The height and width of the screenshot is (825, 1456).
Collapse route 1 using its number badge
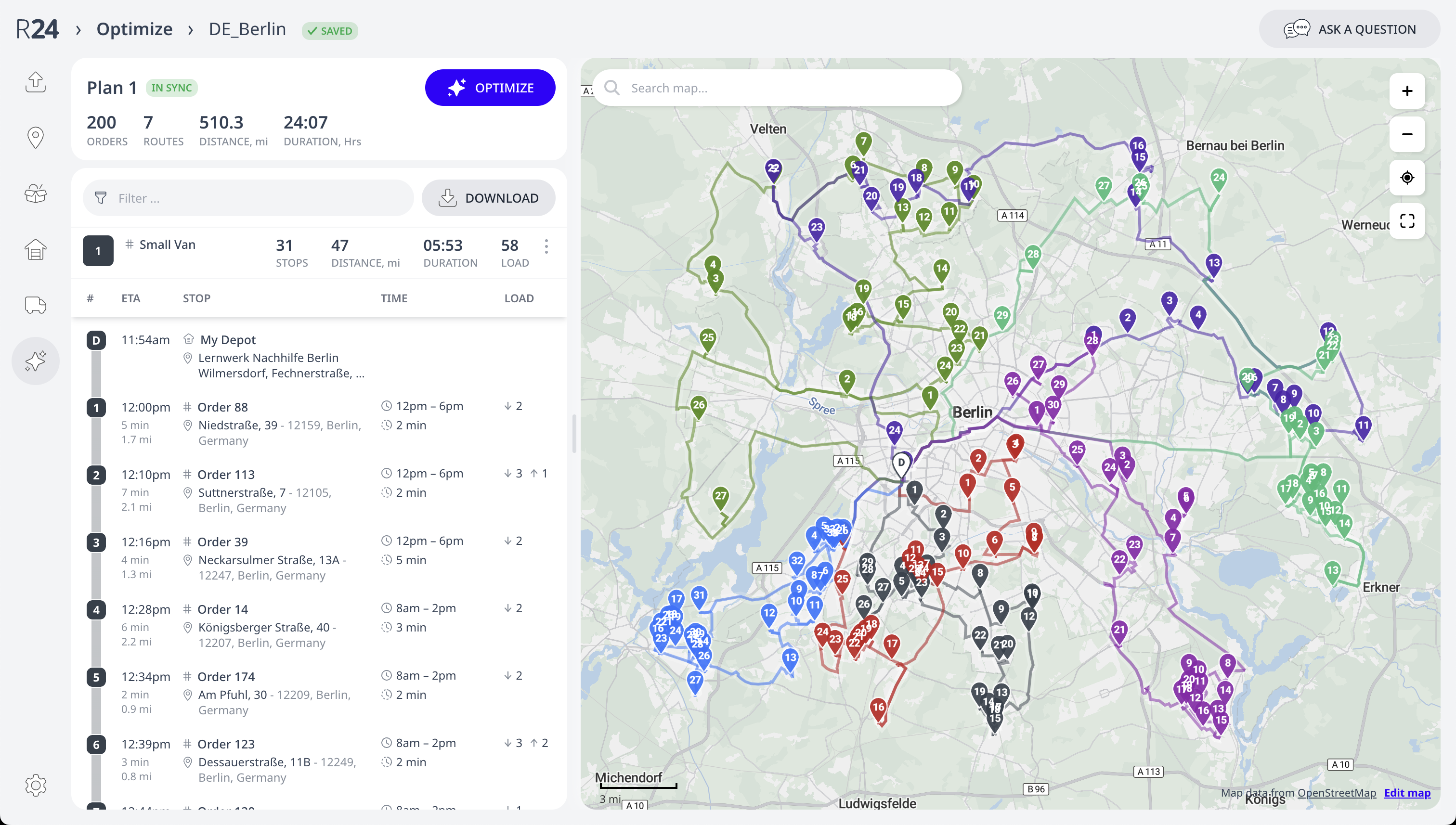tap(97, 251)
